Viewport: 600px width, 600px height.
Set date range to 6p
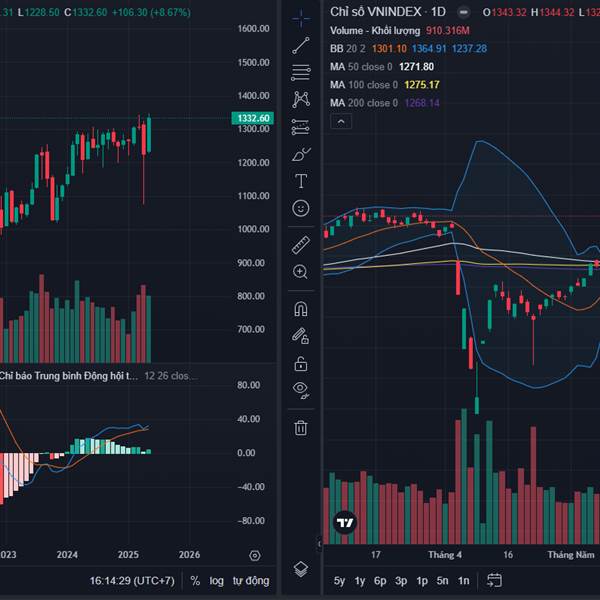pos(380,581)
